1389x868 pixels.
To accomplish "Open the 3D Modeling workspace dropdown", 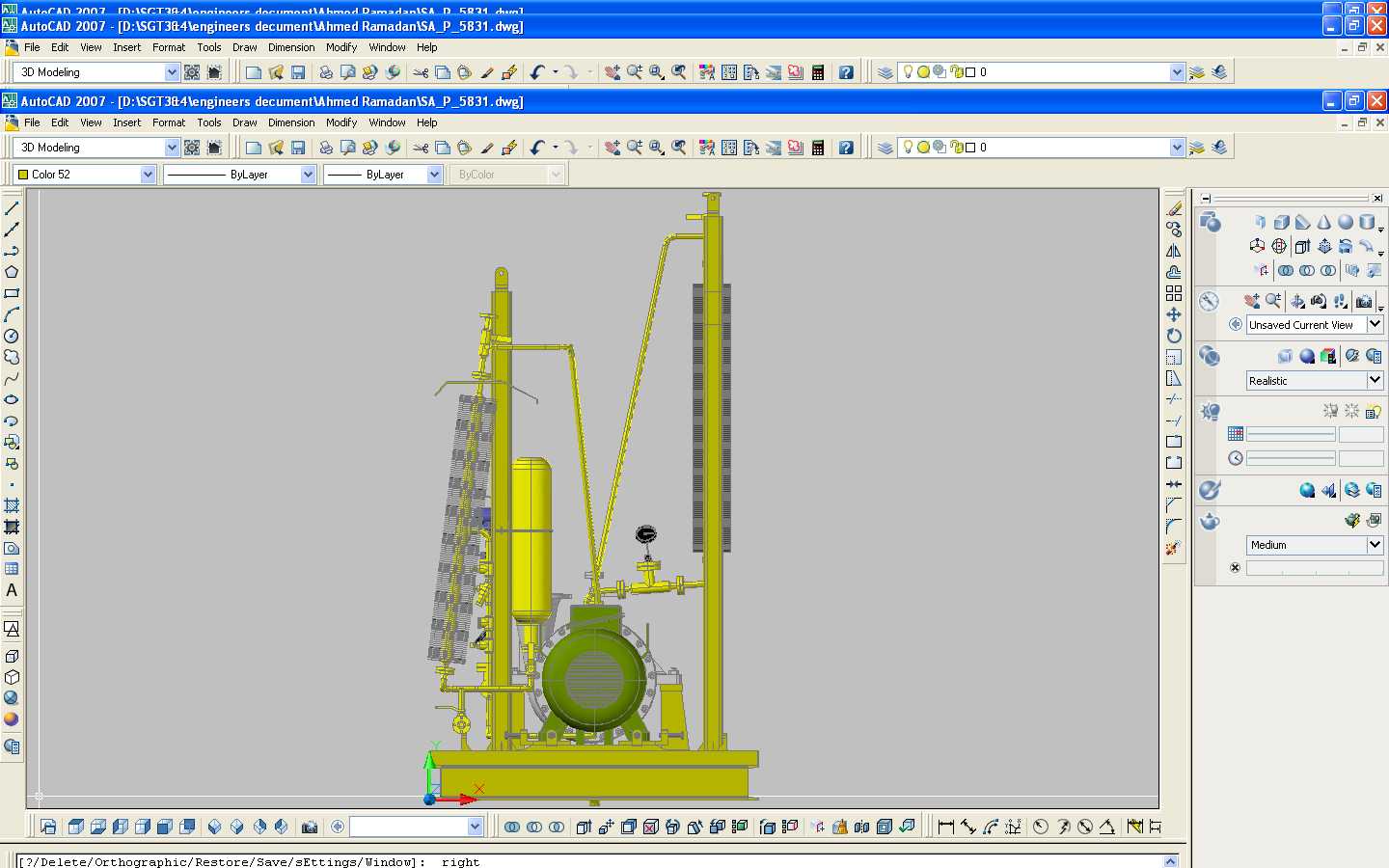I will click(x=172, y=148).
